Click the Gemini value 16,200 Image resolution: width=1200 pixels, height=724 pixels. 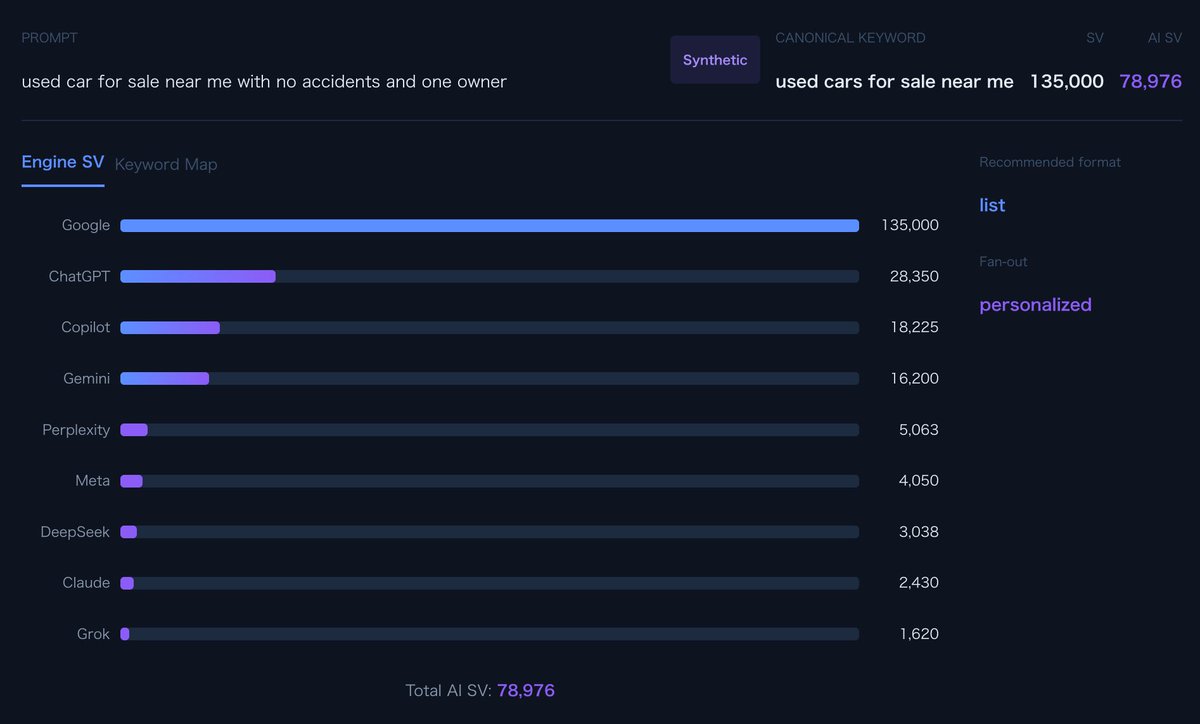click(x=915, y=379)
